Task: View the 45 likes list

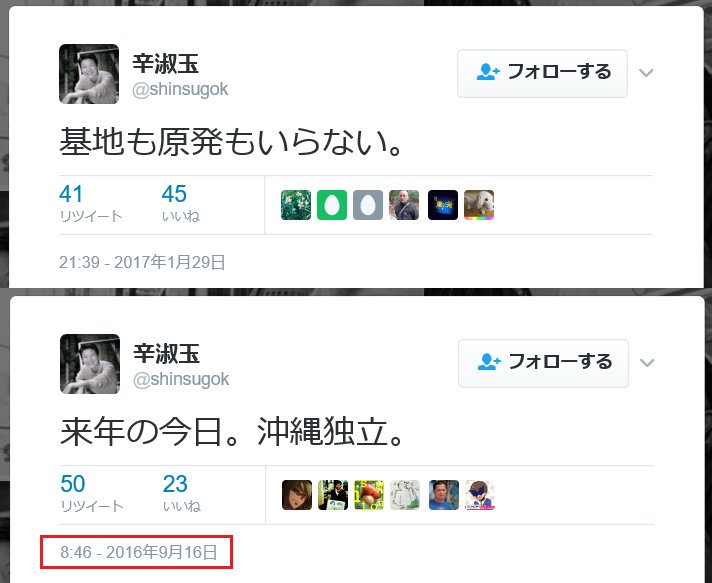Action: point(180,204)
